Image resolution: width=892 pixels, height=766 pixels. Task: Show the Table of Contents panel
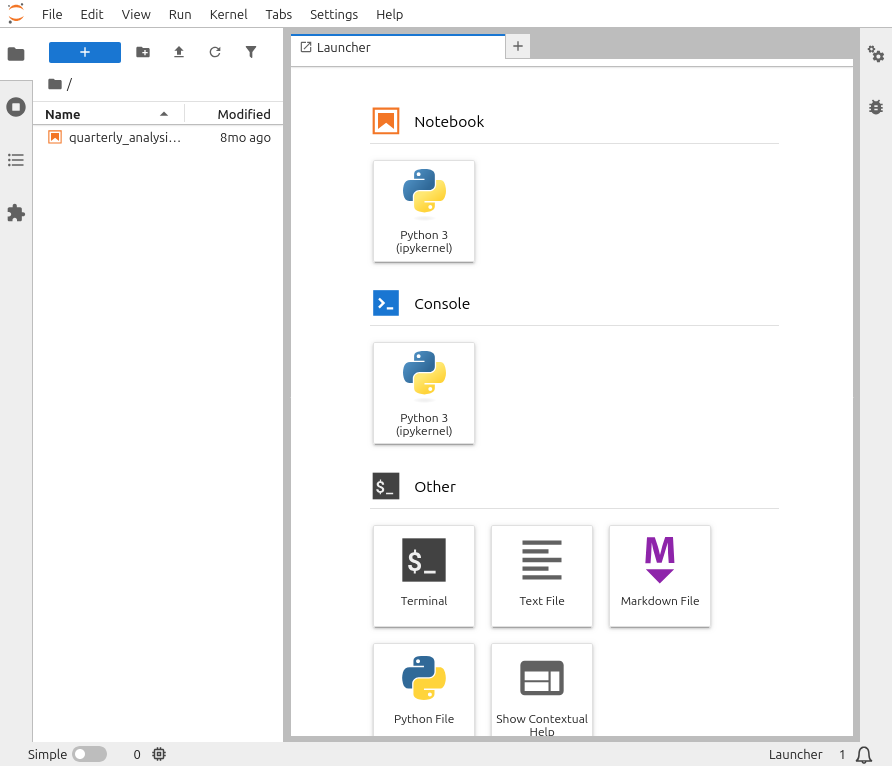click(16, 160)
